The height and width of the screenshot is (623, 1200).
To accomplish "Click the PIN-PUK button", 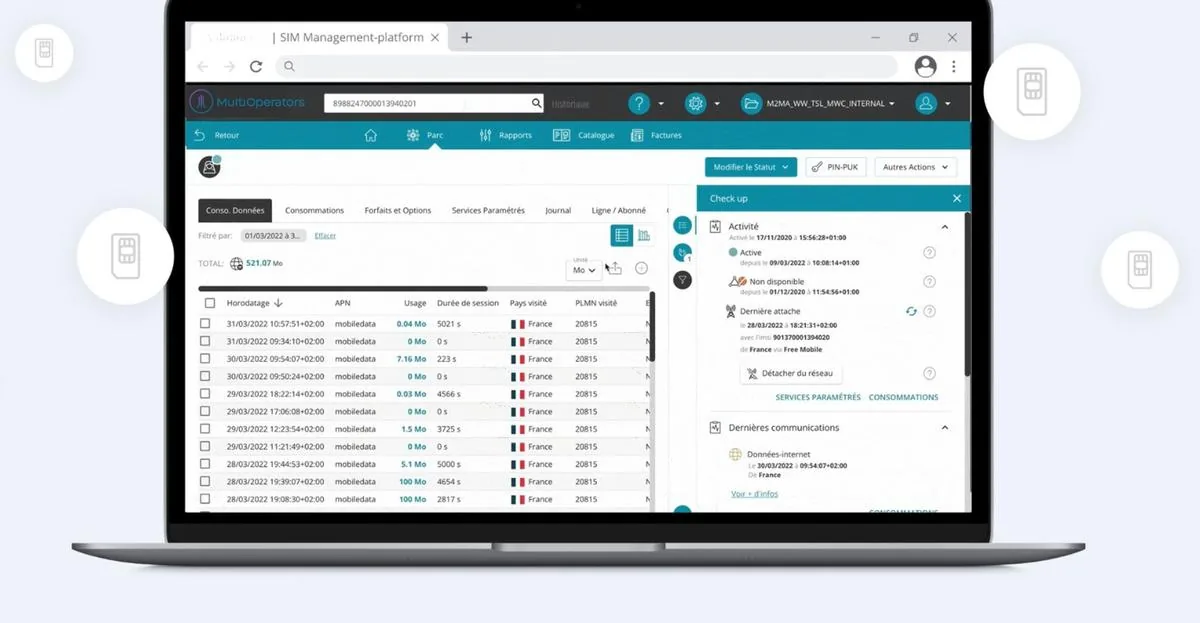I will (x=836, y=167).
